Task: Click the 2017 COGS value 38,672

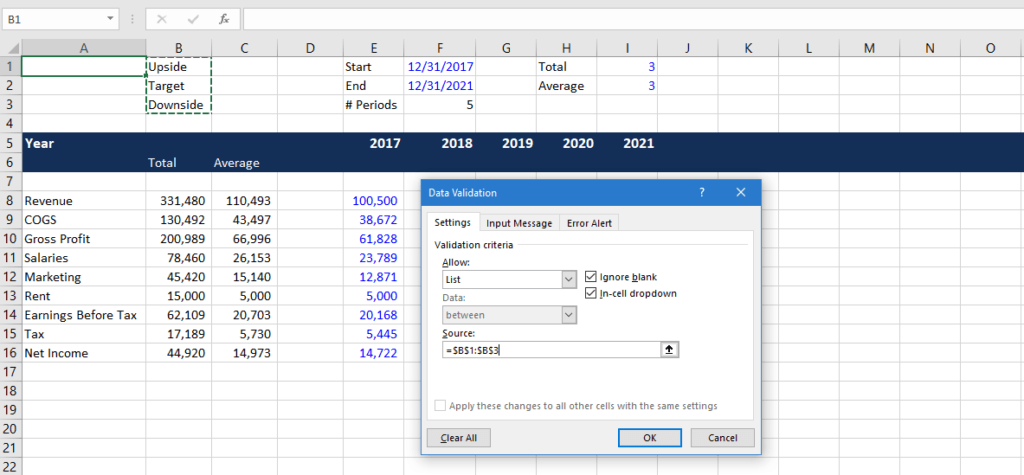Action: (x=374, y=220)
